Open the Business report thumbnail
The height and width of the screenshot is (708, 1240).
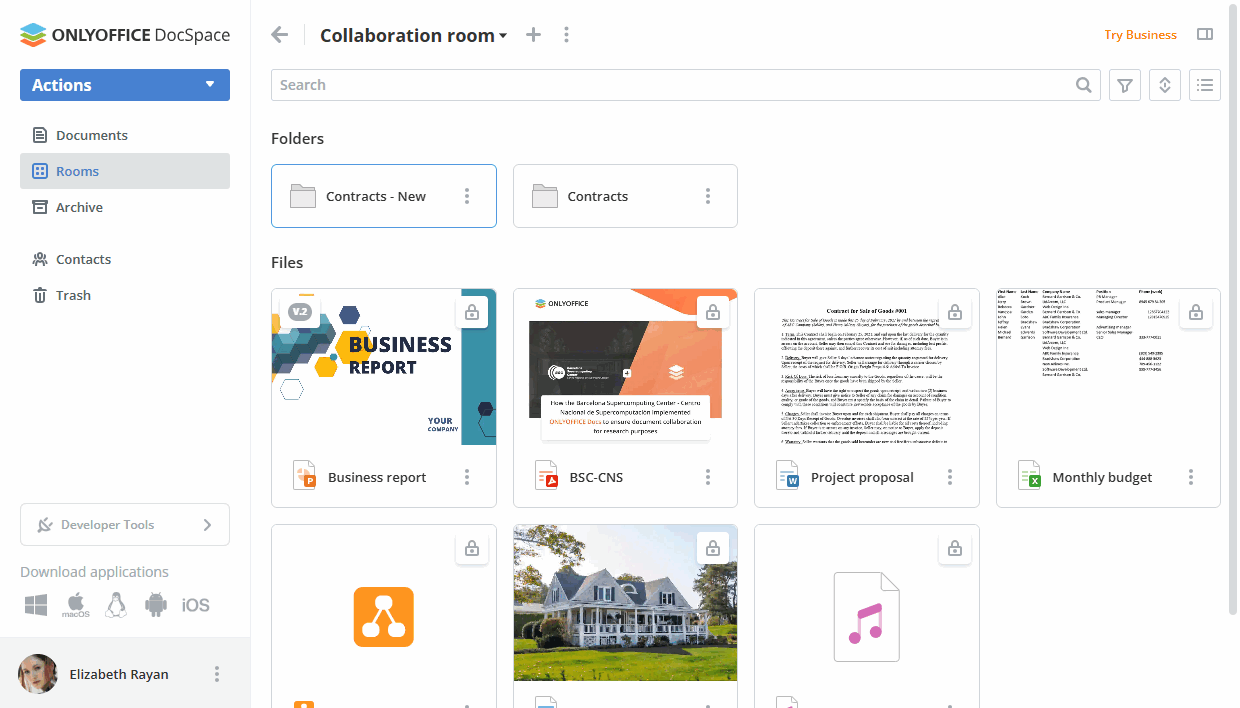(384, 367)
